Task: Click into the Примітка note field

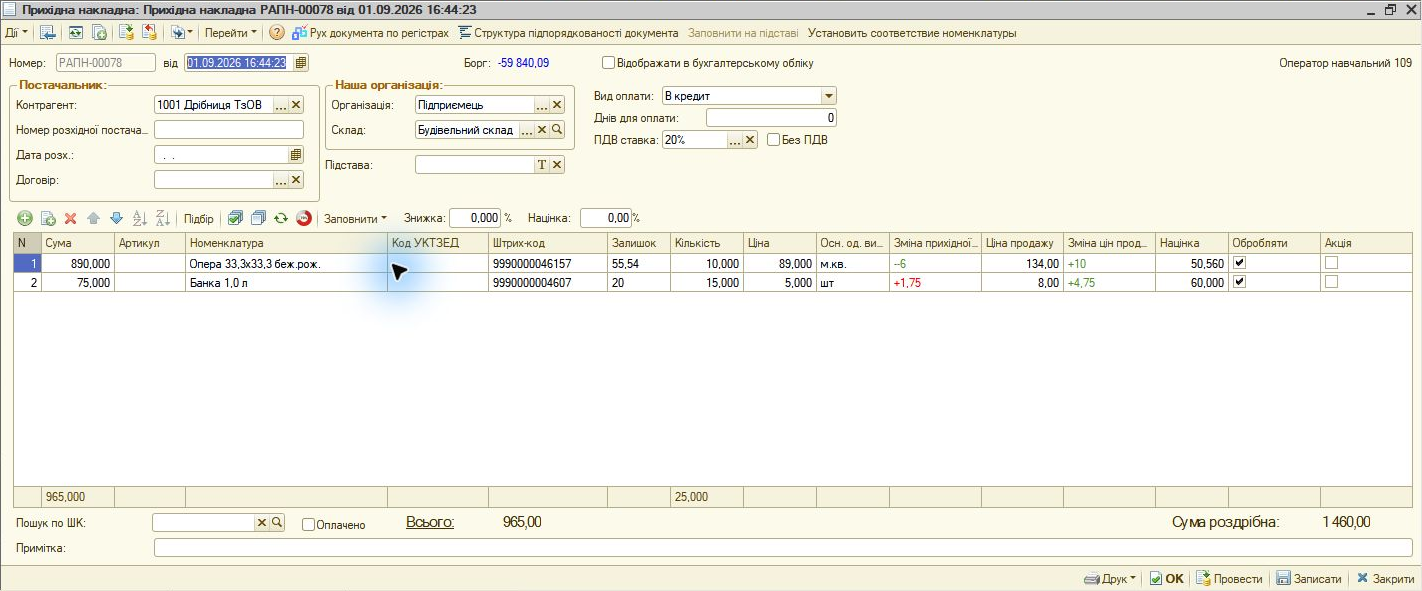Action: 783,547
